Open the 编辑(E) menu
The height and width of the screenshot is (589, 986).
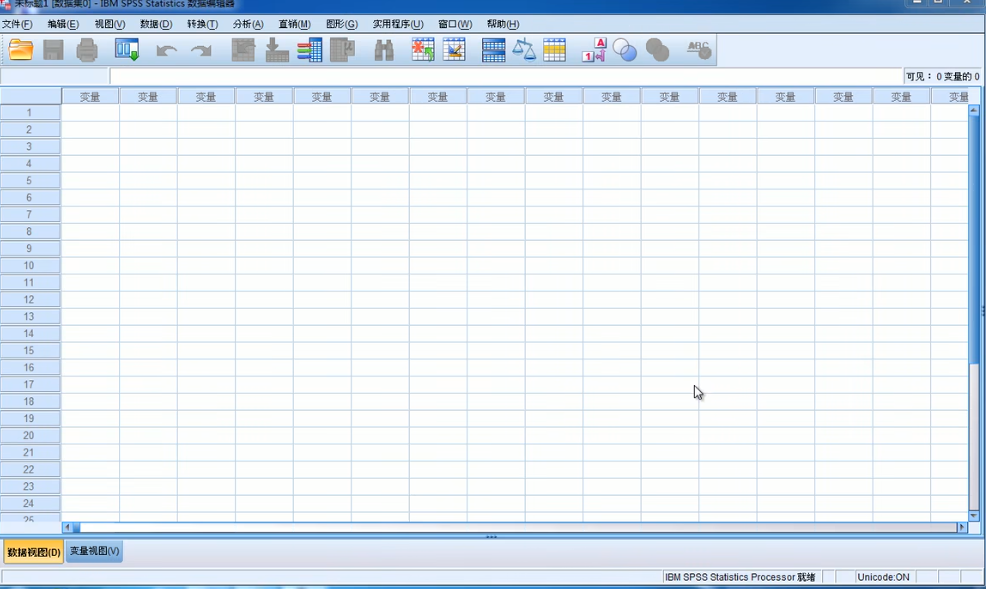(x=63, y=24)
